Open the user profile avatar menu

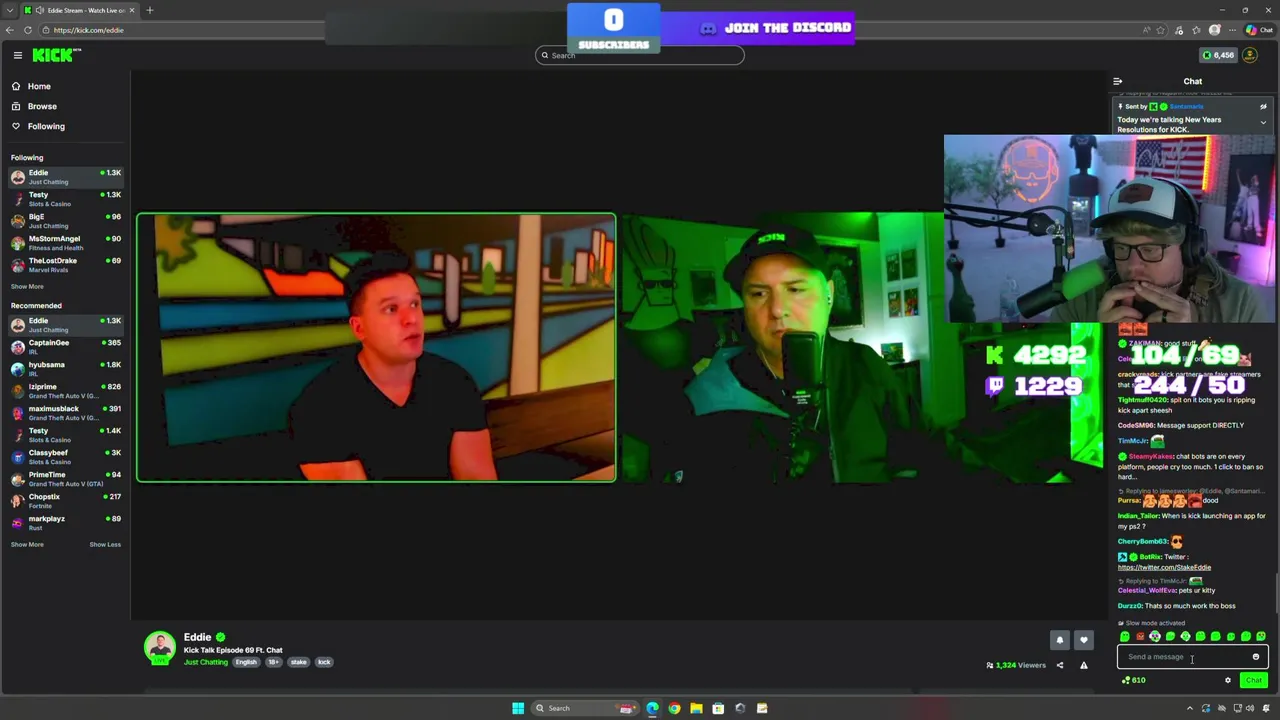click(x=1250, y=55)
